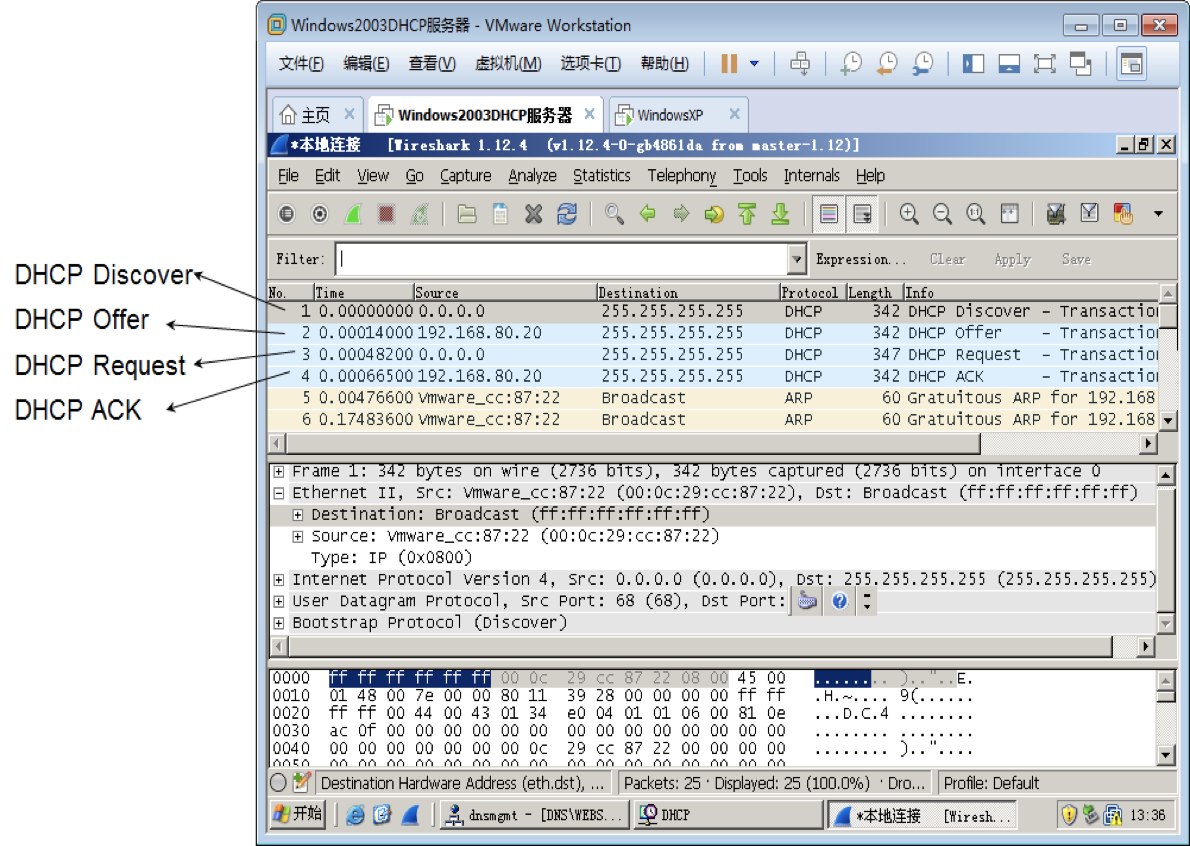This screenshot has height=846, width=1190.
Task: Expand the Source: Vmware_cc:87:22 node
Action: click(298, 536)
